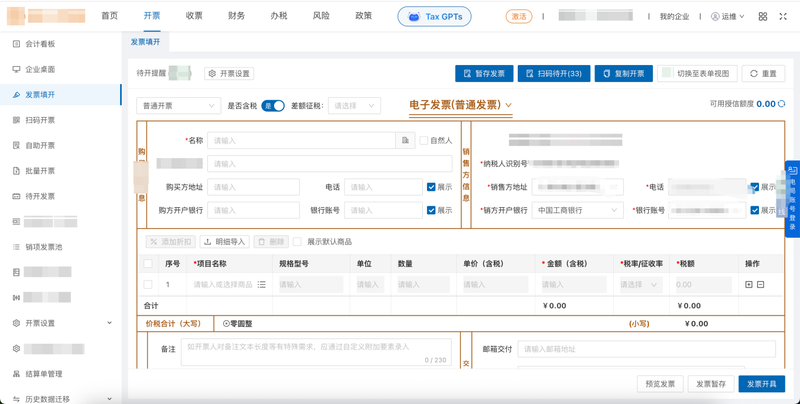Check the 自然人 checkbox
This screenshot has width=800, height=404.
click(424, 141)
